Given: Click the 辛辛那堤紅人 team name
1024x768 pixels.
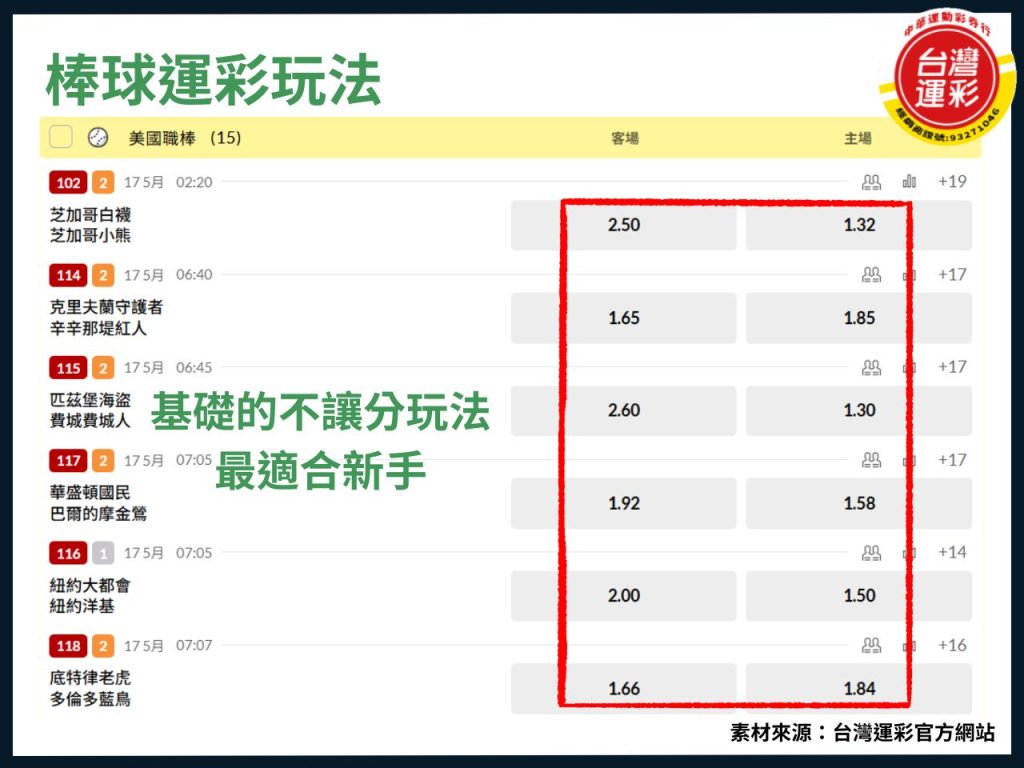Looking at the screenshot, I should click(98, 328).
